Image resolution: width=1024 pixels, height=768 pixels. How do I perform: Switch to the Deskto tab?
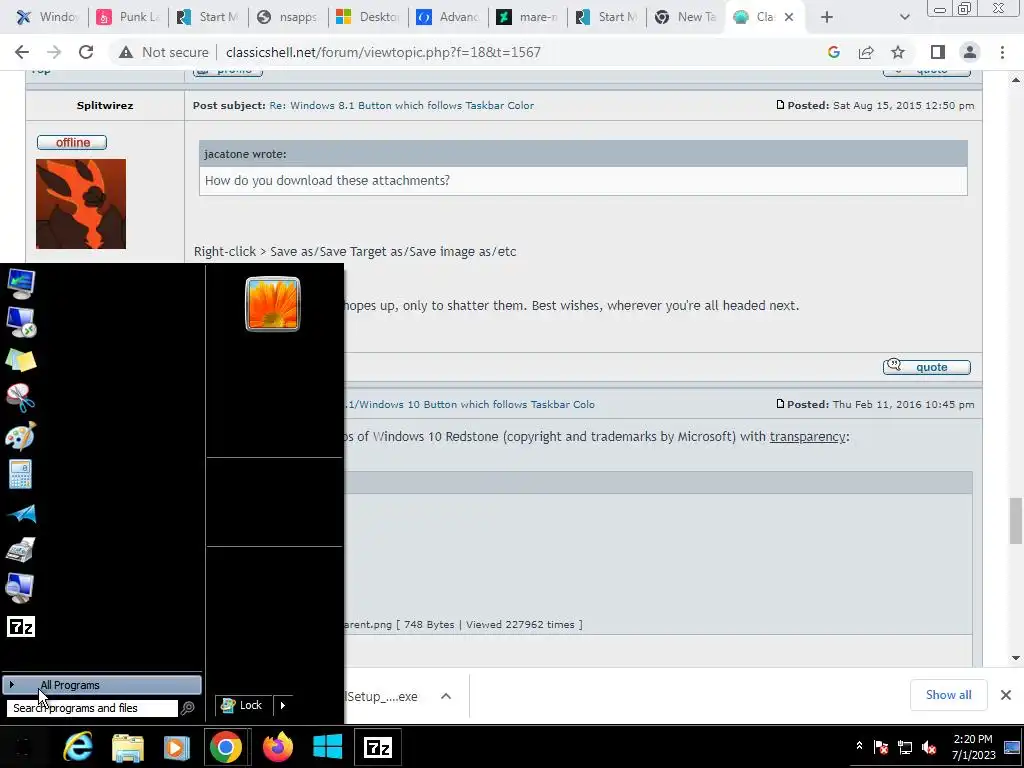click(368, 17)
